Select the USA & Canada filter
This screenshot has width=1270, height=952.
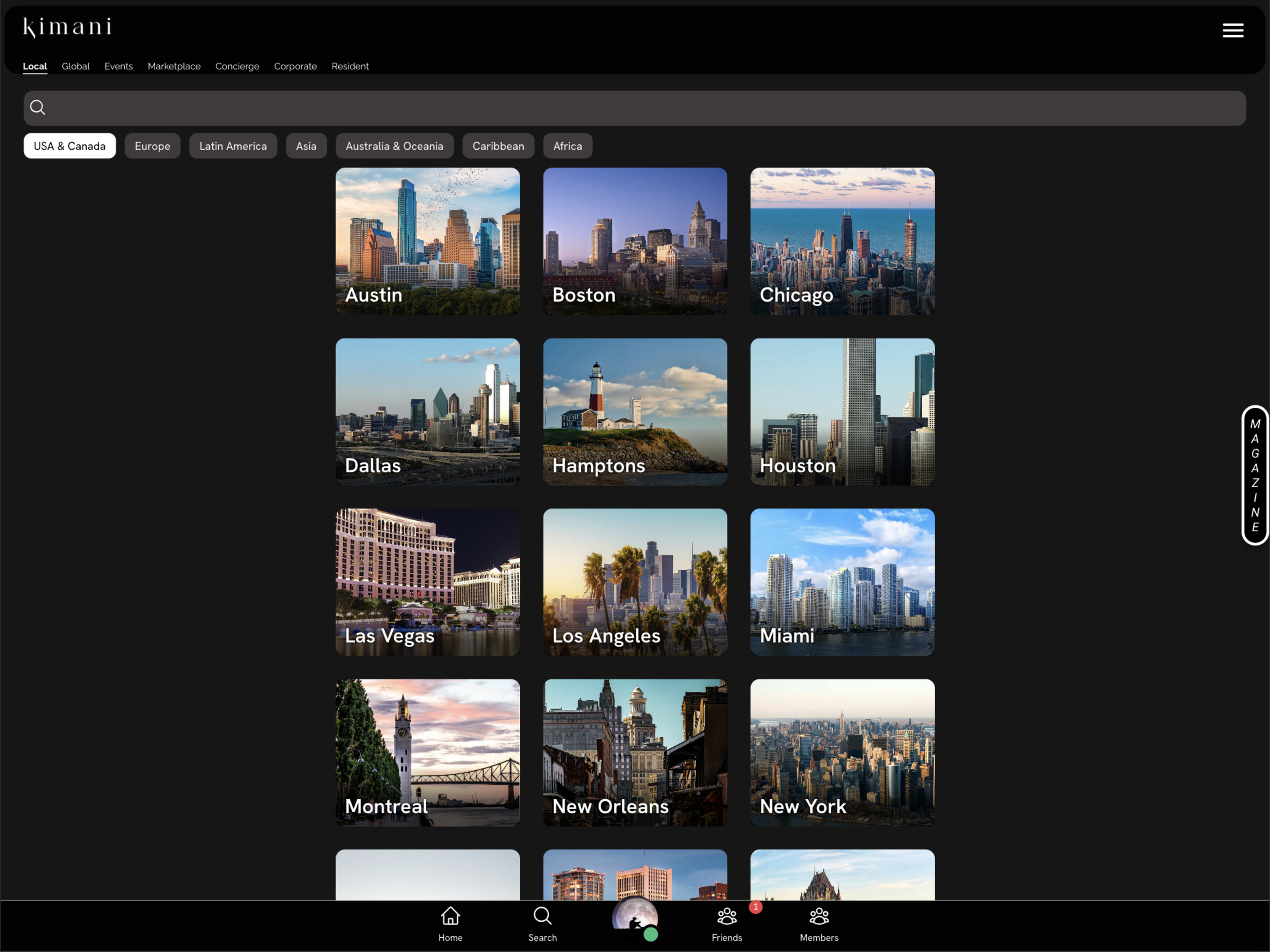(x=70, y=146)
